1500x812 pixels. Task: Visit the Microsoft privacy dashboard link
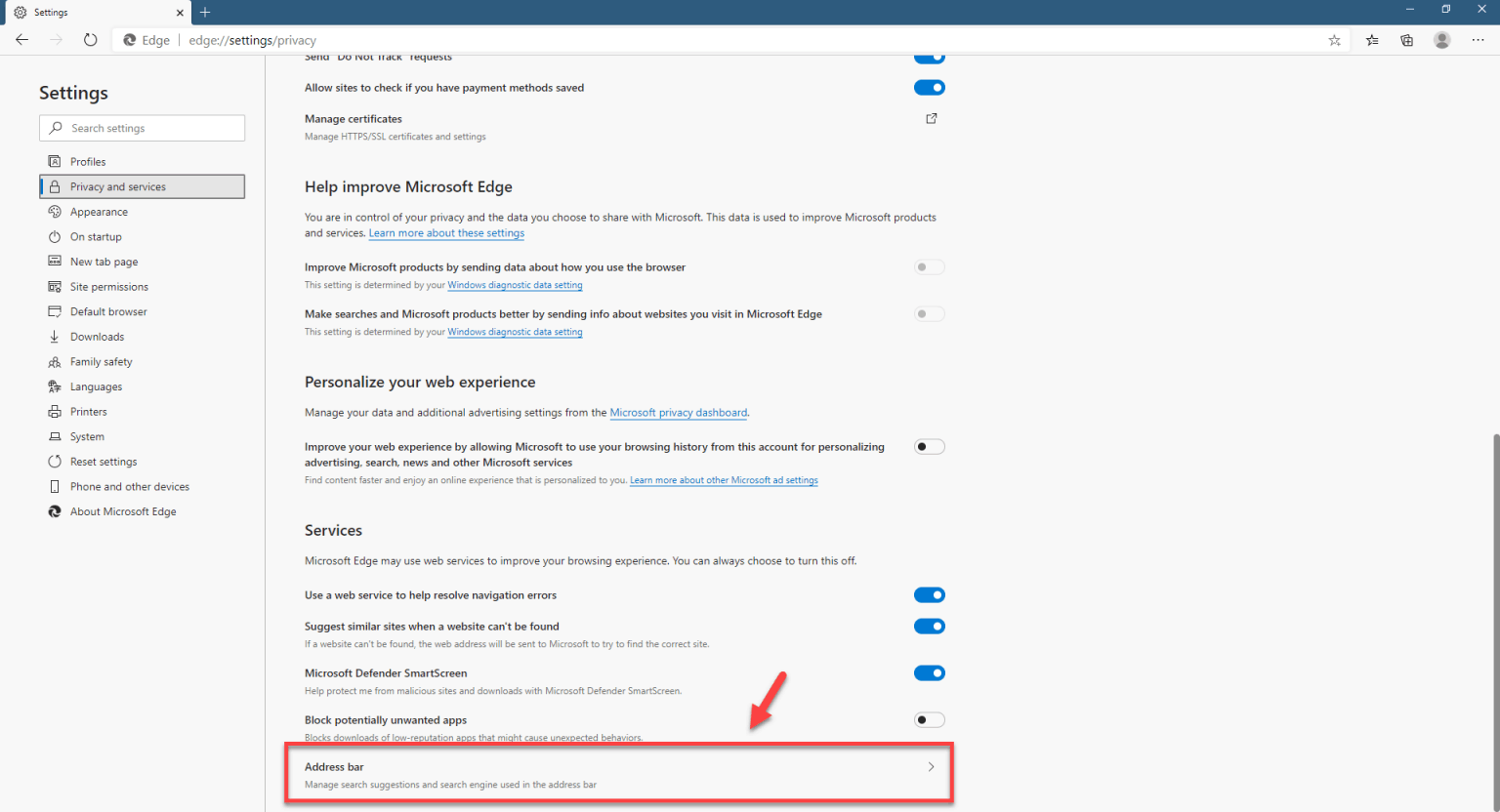point(678,412)
